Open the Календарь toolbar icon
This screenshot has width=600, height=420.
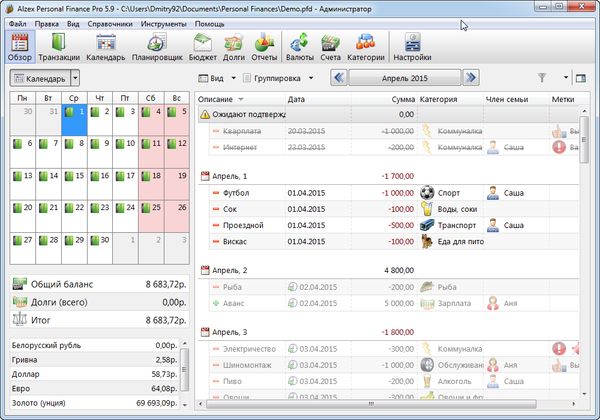pos(106,47)
